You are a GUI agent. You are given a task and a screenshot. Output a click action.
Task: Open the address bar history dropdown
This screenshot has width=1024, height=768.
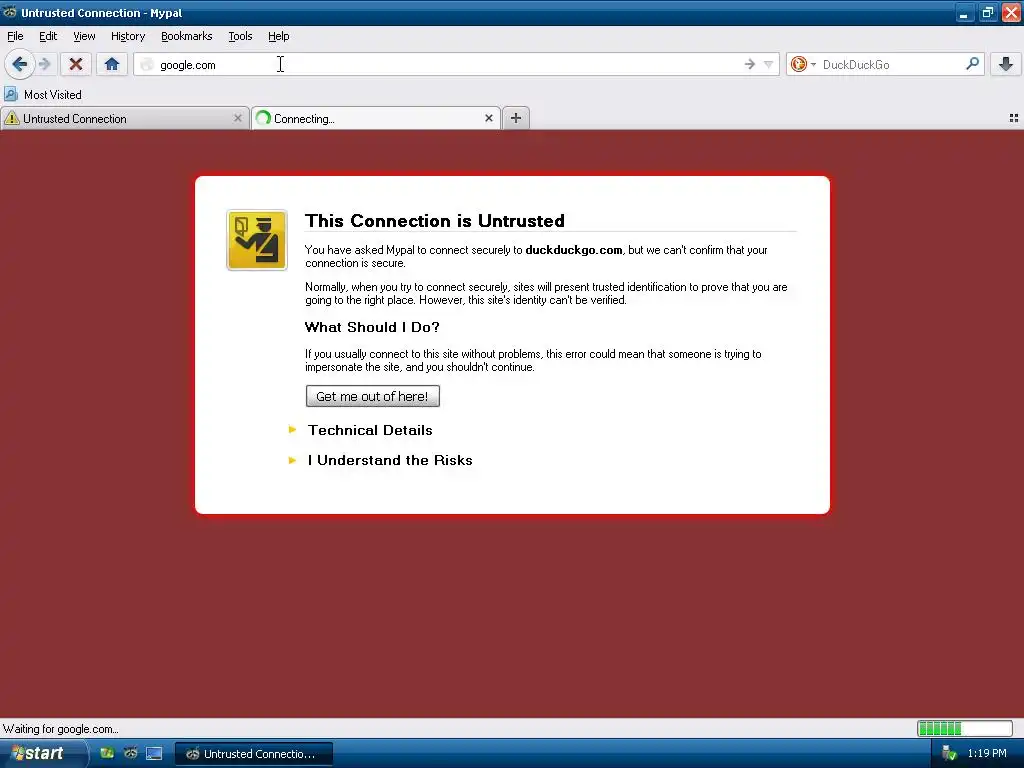pyautogui.click(x=769, y=64)
